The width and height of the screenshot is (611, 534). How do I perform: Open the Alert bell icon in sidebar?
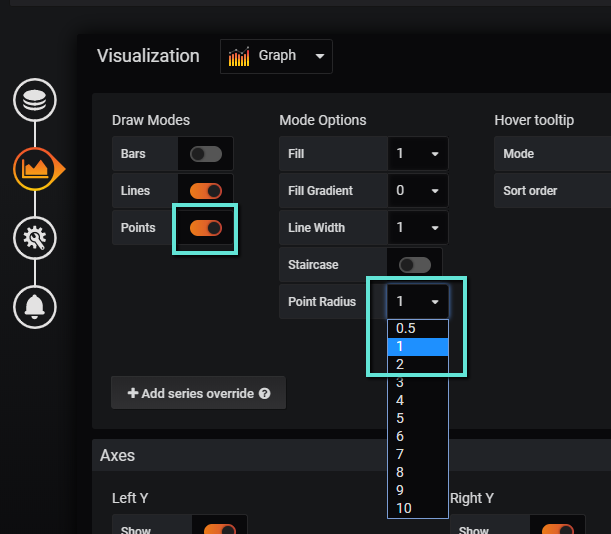click(x=34, y=306)
